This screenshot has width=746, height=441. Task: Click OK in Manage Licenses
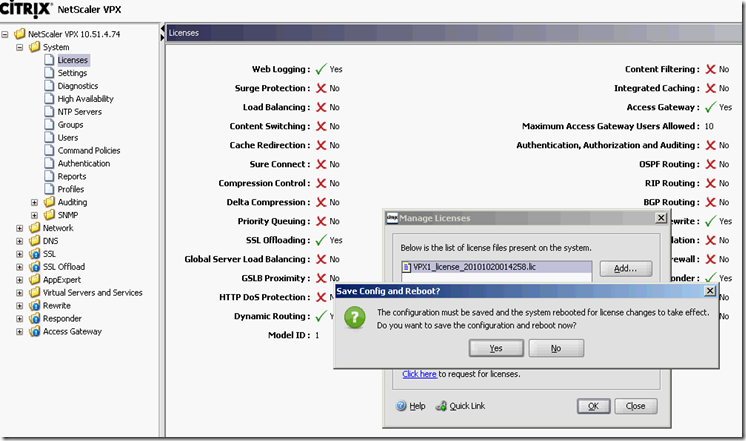tap(593, 406)
